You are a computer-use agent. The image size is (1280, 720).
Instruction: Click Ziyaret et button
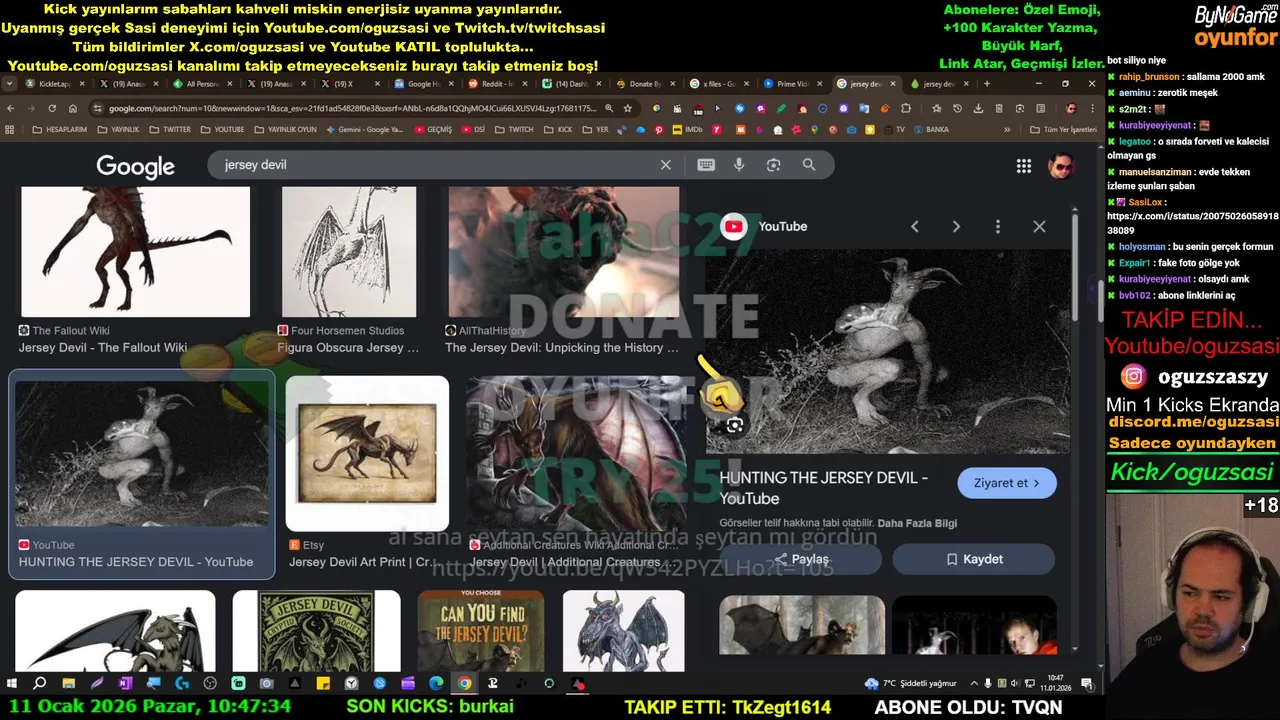click(1007, 483)
